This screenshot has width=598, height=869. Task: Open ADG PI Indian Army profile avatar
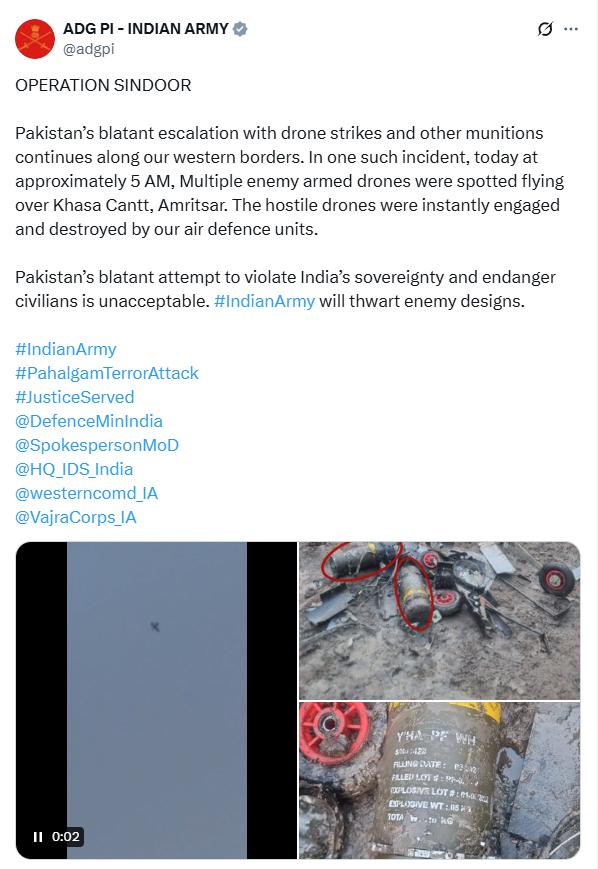coord(35,39)
